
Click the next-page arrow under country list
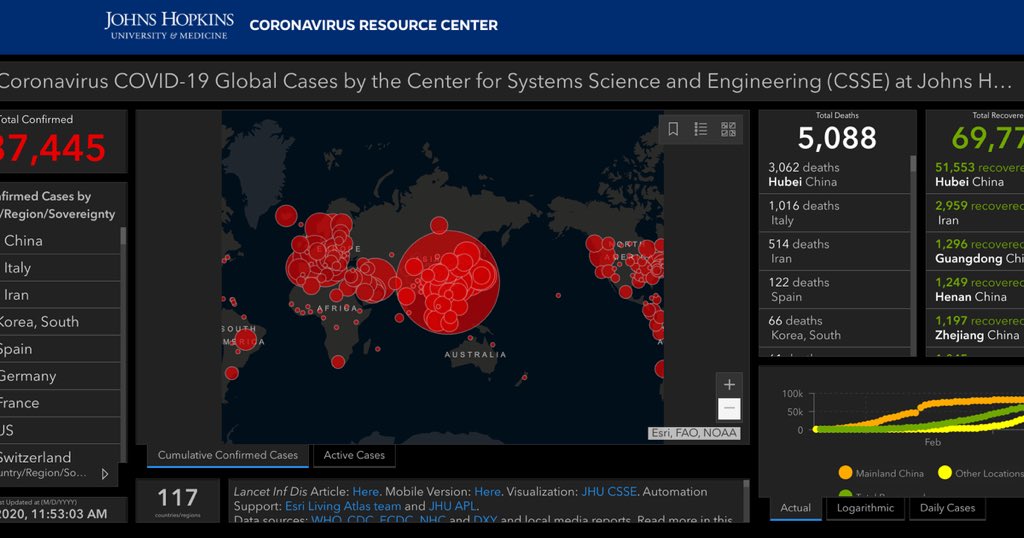[x=104, y=474]
